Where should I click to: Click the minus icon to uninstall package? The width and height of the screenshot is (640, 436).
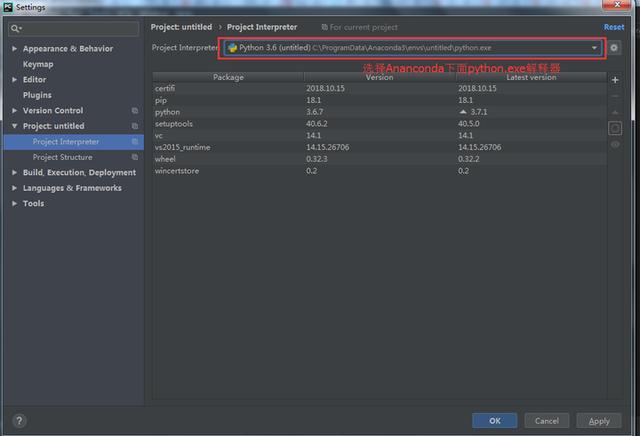pyautogui.click(x=614, y=96)
